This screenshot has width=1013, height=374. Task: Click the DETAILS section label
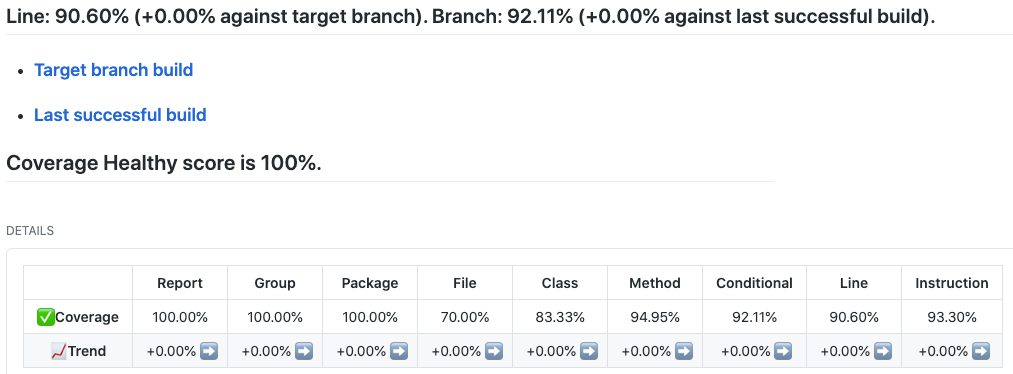[x=30, y=231]
